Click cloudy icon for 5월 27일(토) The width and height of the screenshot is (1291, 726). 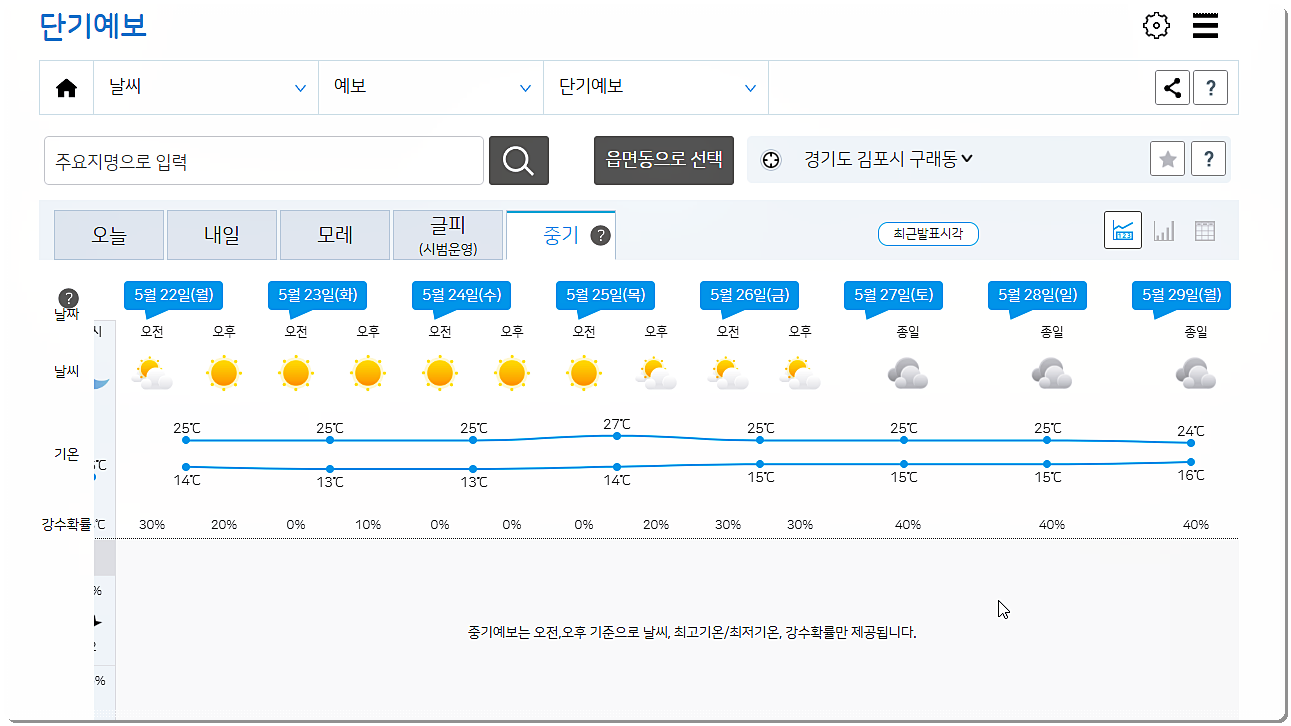(908, 374)
